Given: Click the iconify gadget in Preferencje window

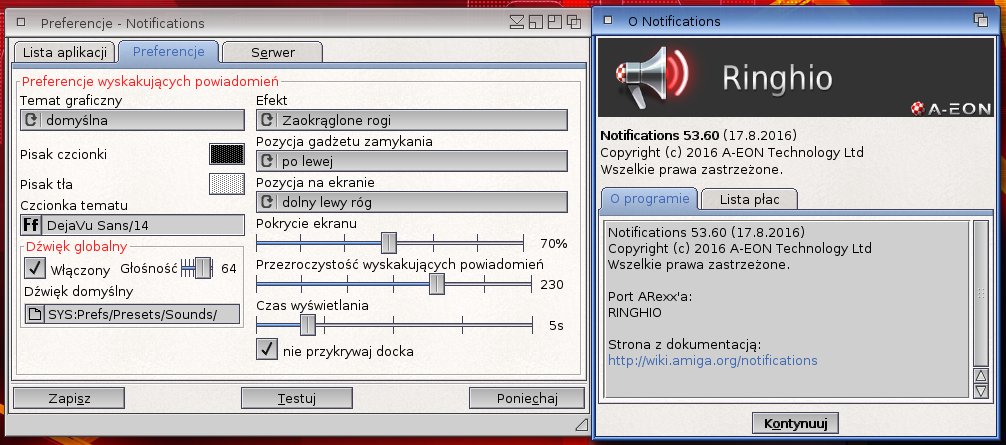Looking at the screenshot, I should 517,22.
